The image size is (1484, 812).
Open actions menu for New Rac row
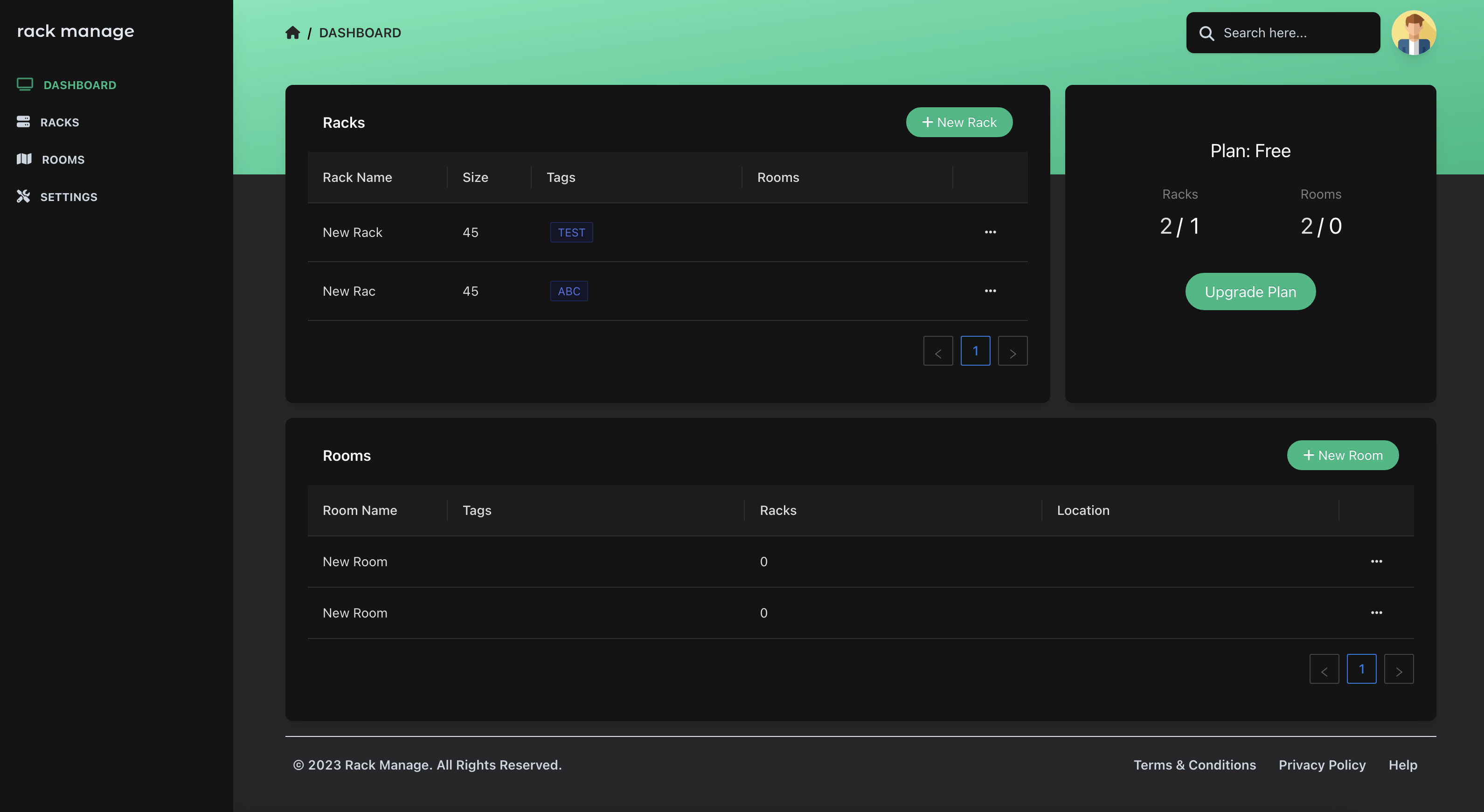point(990,291)
